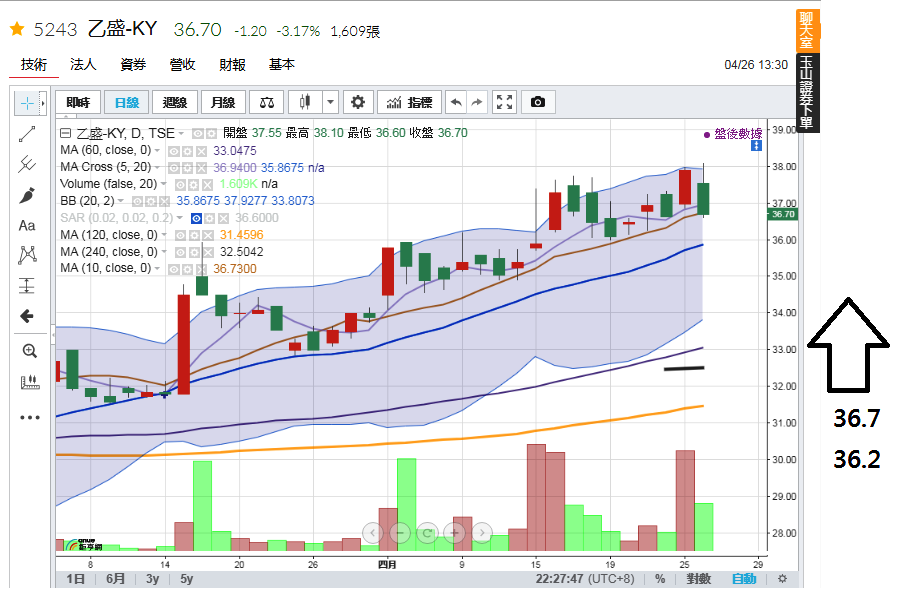
Task: Toggle the 對數 logarithmic scale
Action: coord(699,579)
